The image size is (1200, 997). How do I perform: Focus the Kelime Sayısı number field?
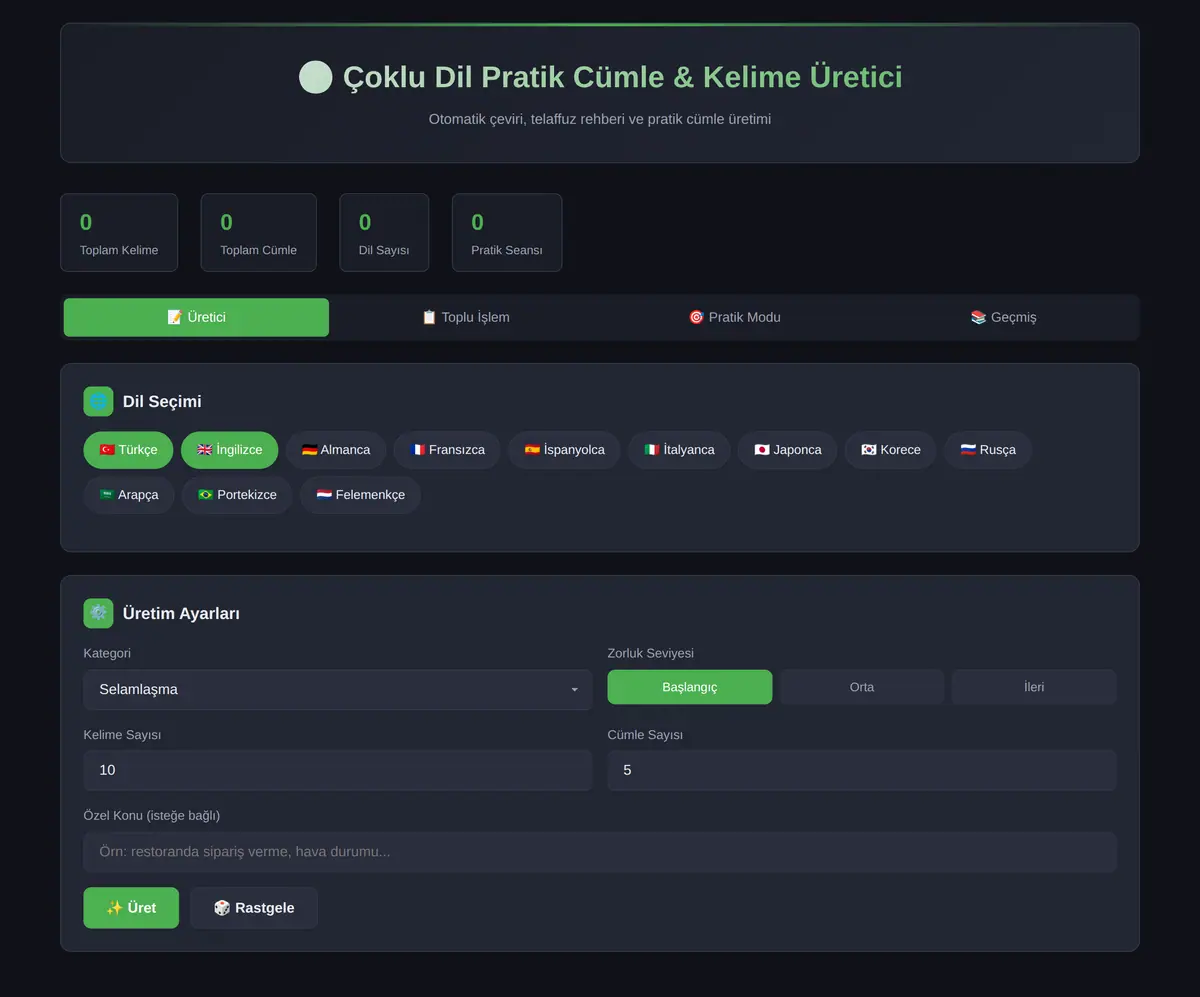click(338, 771)
